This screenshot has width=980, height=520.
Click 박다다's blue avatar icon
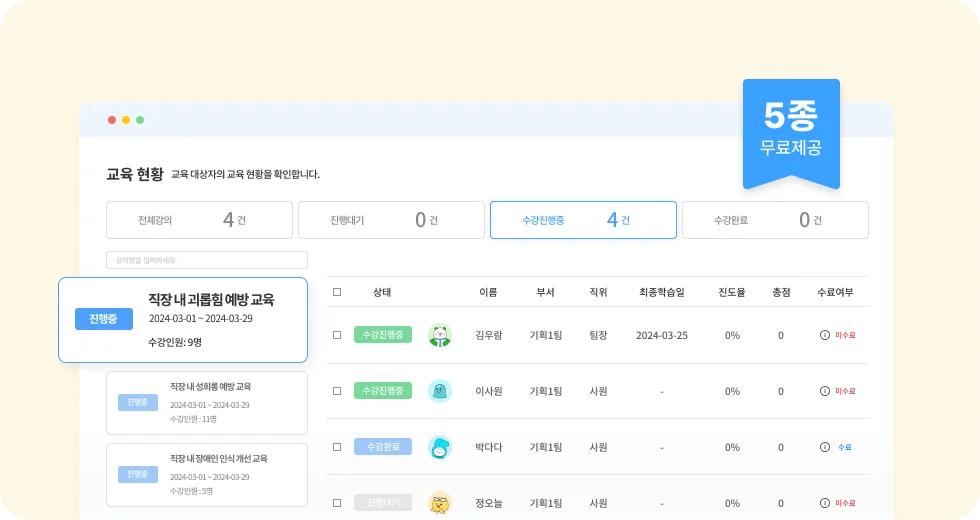440,447
